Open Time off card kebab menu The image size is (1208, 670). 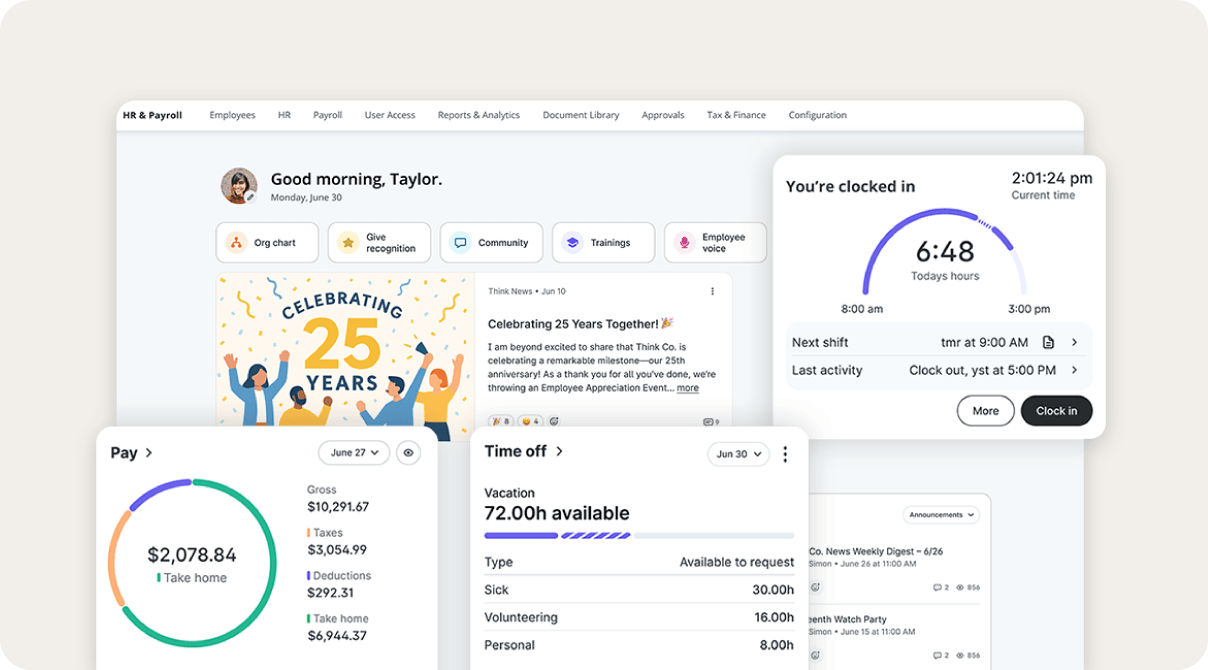[785, 454]
